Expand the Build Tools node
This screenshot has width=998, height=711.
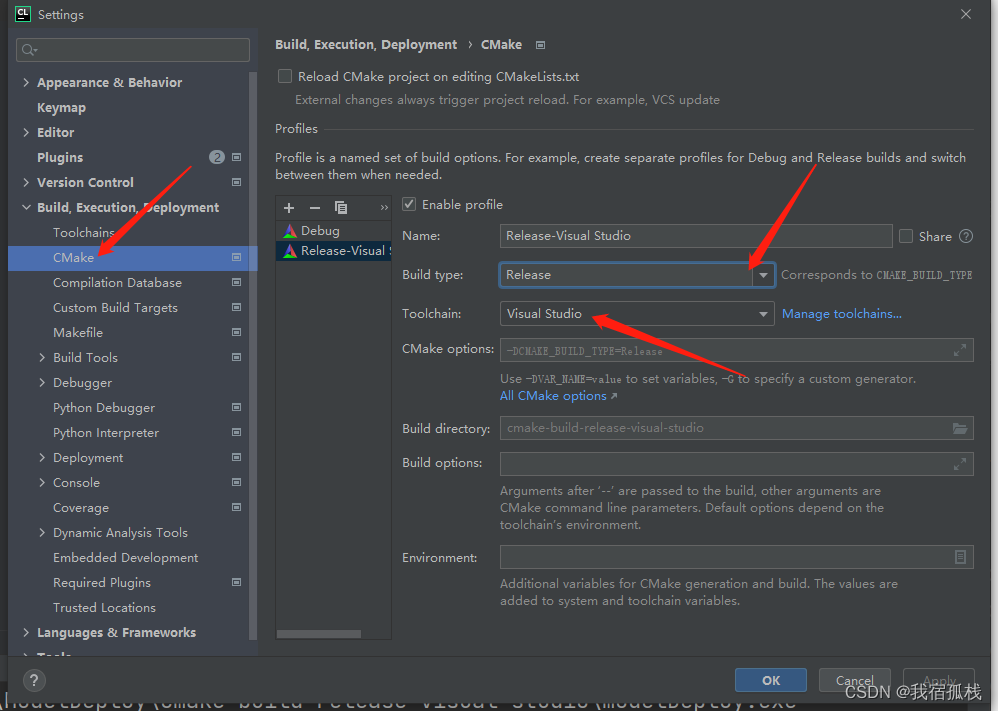tap(42, 357)
